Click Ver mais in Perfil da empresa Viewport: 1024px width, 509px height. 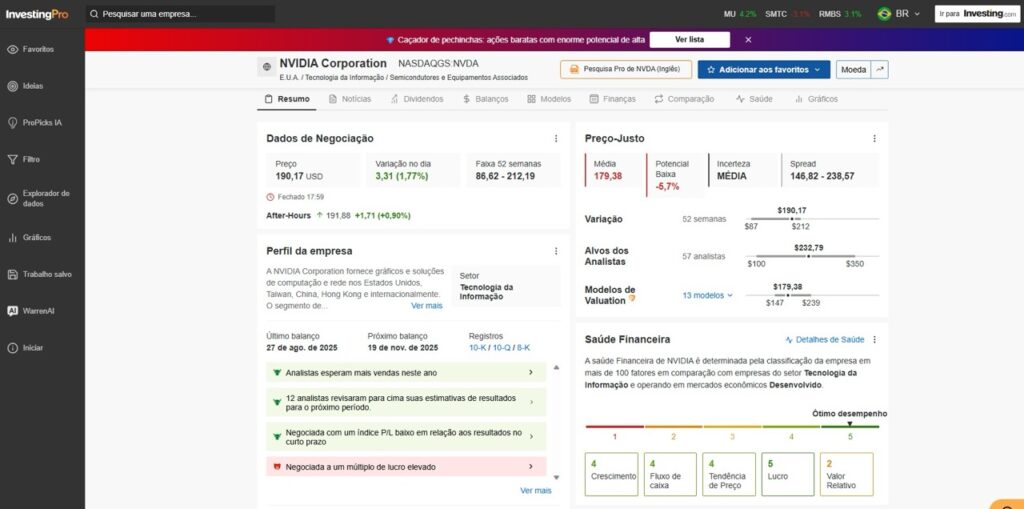click(x=426, y=306)
